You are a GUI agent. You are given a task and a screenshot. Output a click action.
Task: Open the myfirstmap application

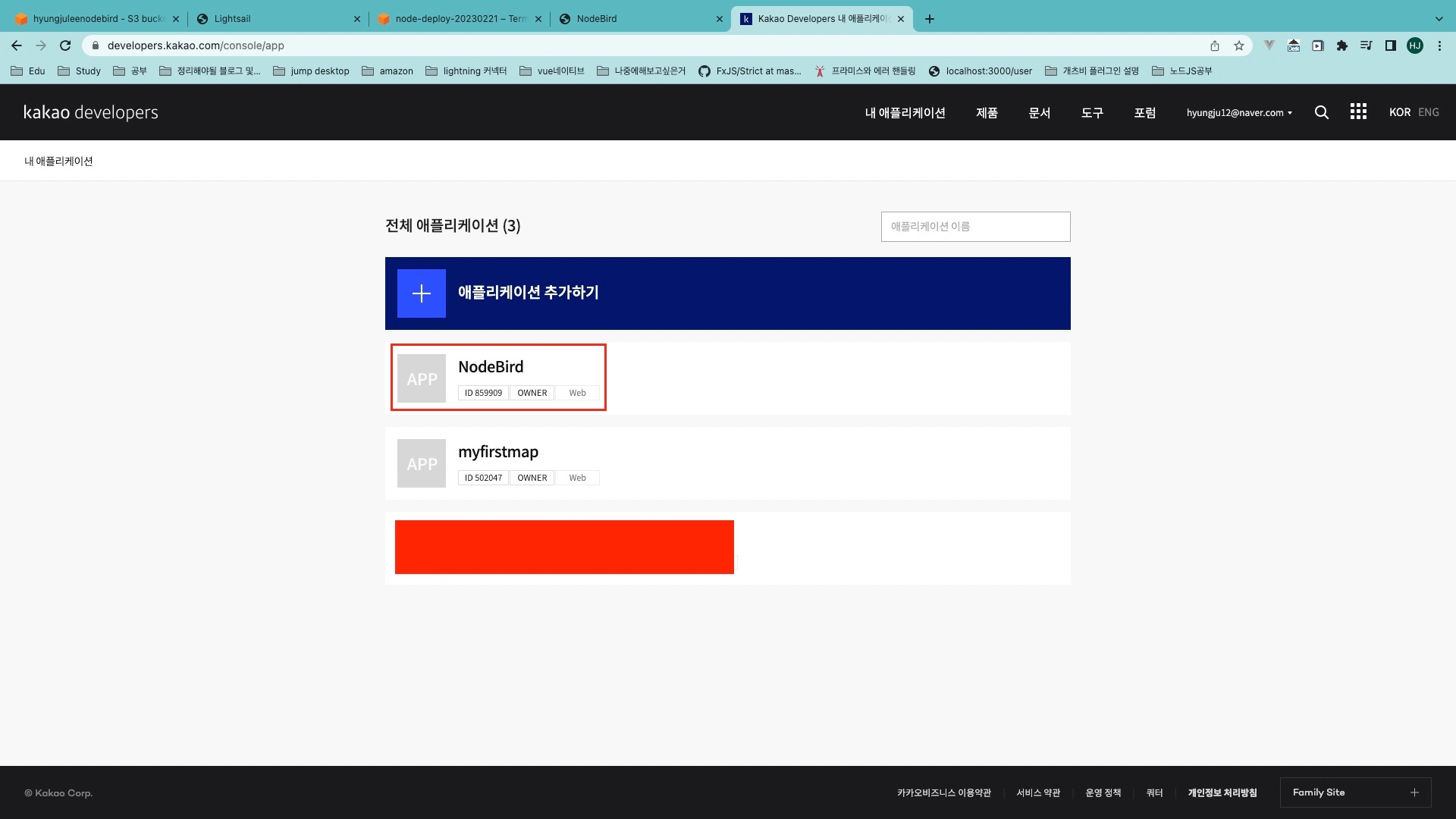pos(728,463)
